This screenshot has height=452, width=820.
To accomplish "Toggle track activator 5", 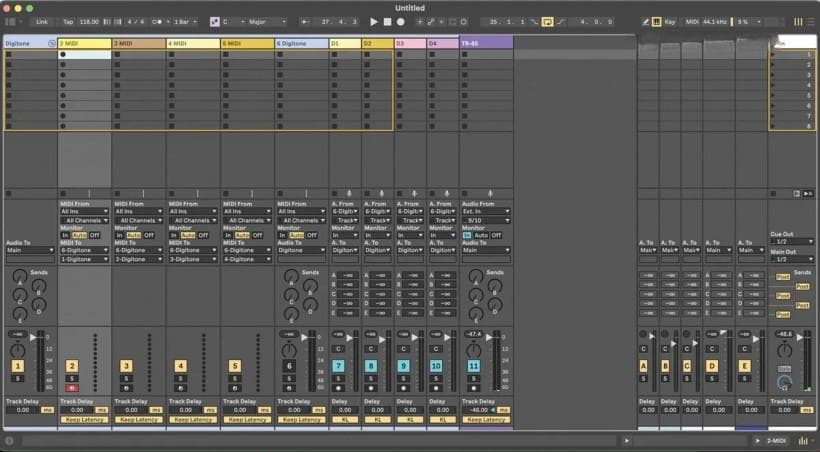I will click(x=235, y=366).
